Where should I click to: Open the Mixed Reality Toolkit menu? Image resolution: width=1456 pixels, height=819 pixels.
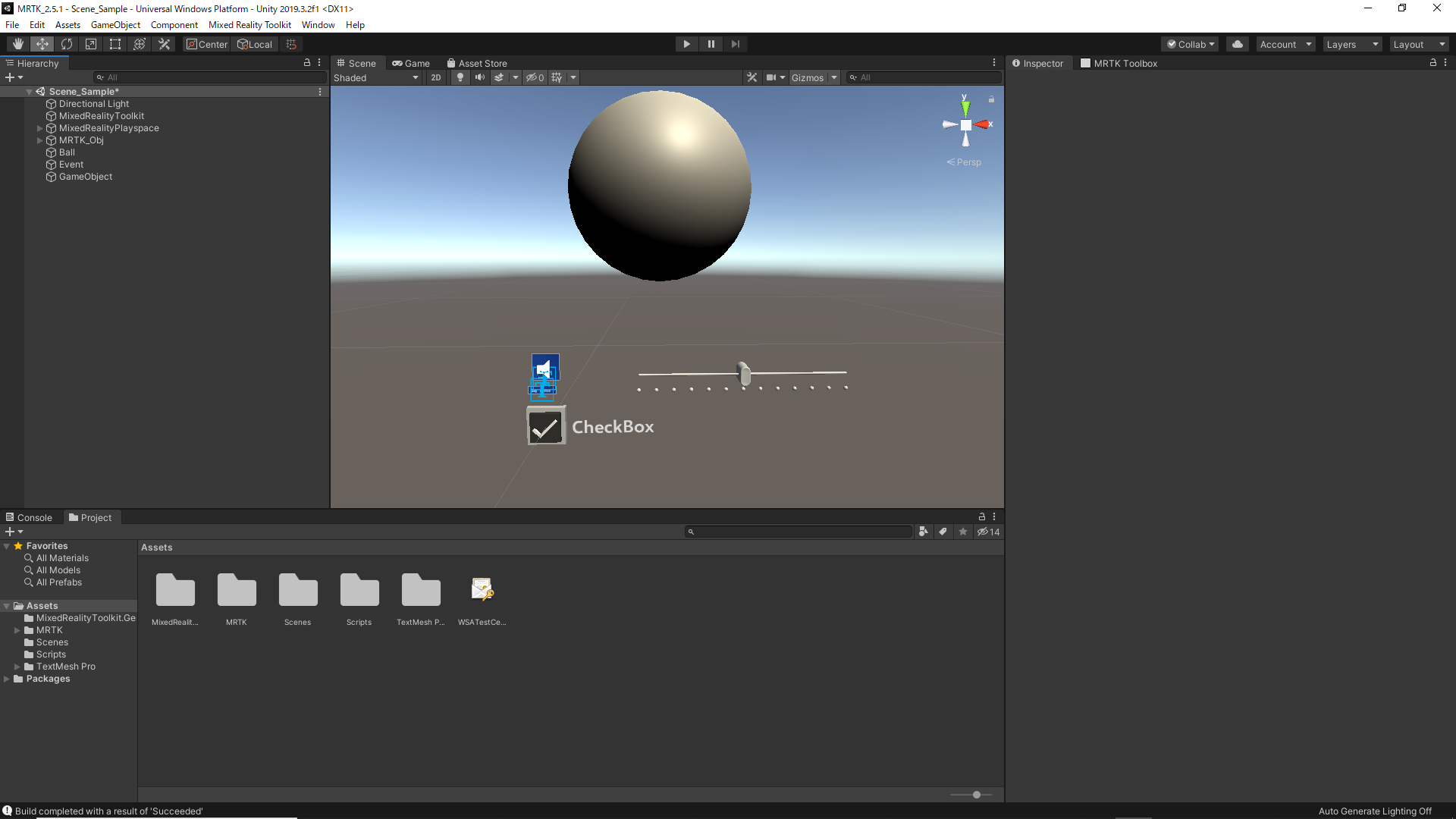(x=249, y=24)
